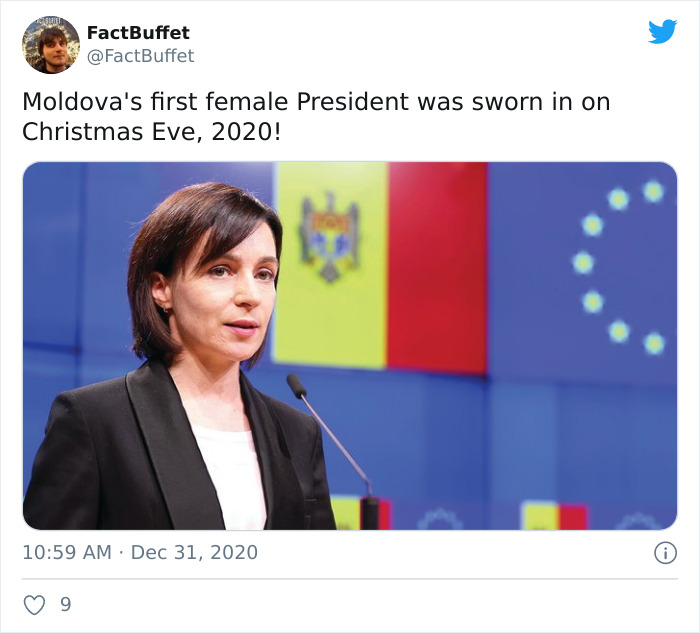Click the Moldovan flag in the photo
Image resolution: width=700 pixels, height=633 pixels.
pyautogui.click(x=380, y=267)
